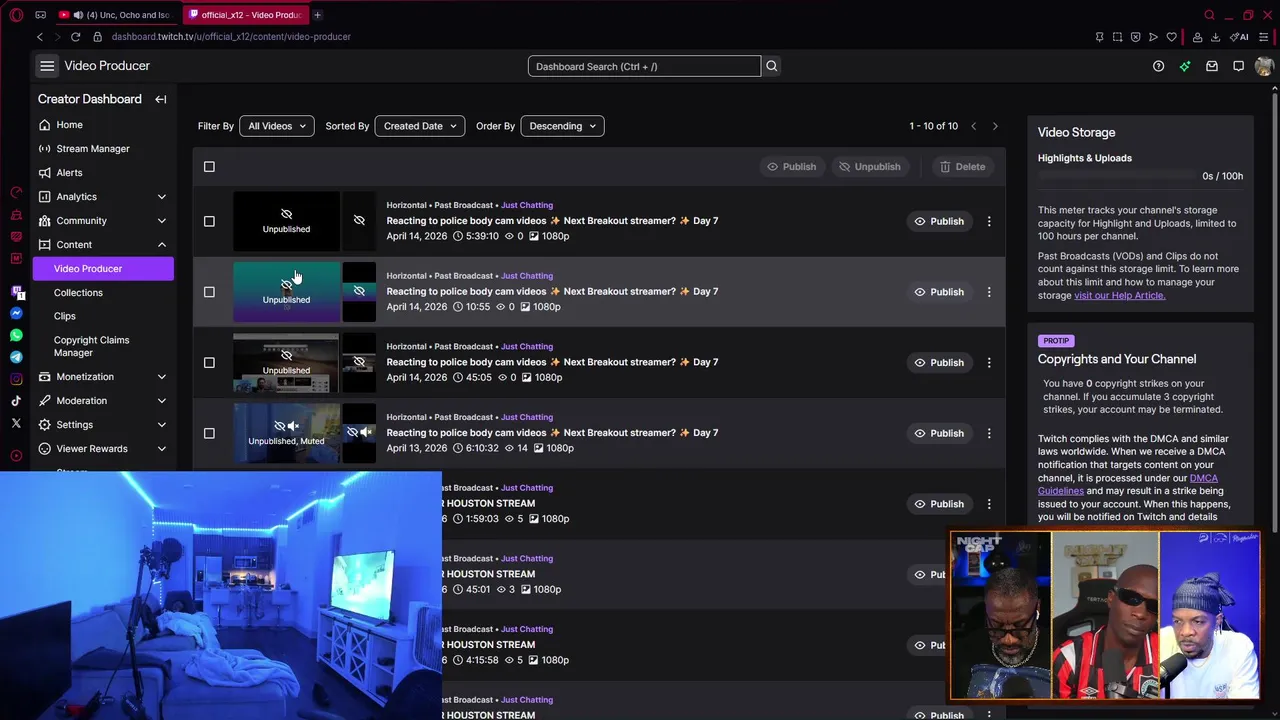
Task: Open Sorted By Created Date dropdown
Action: (419, 126)
